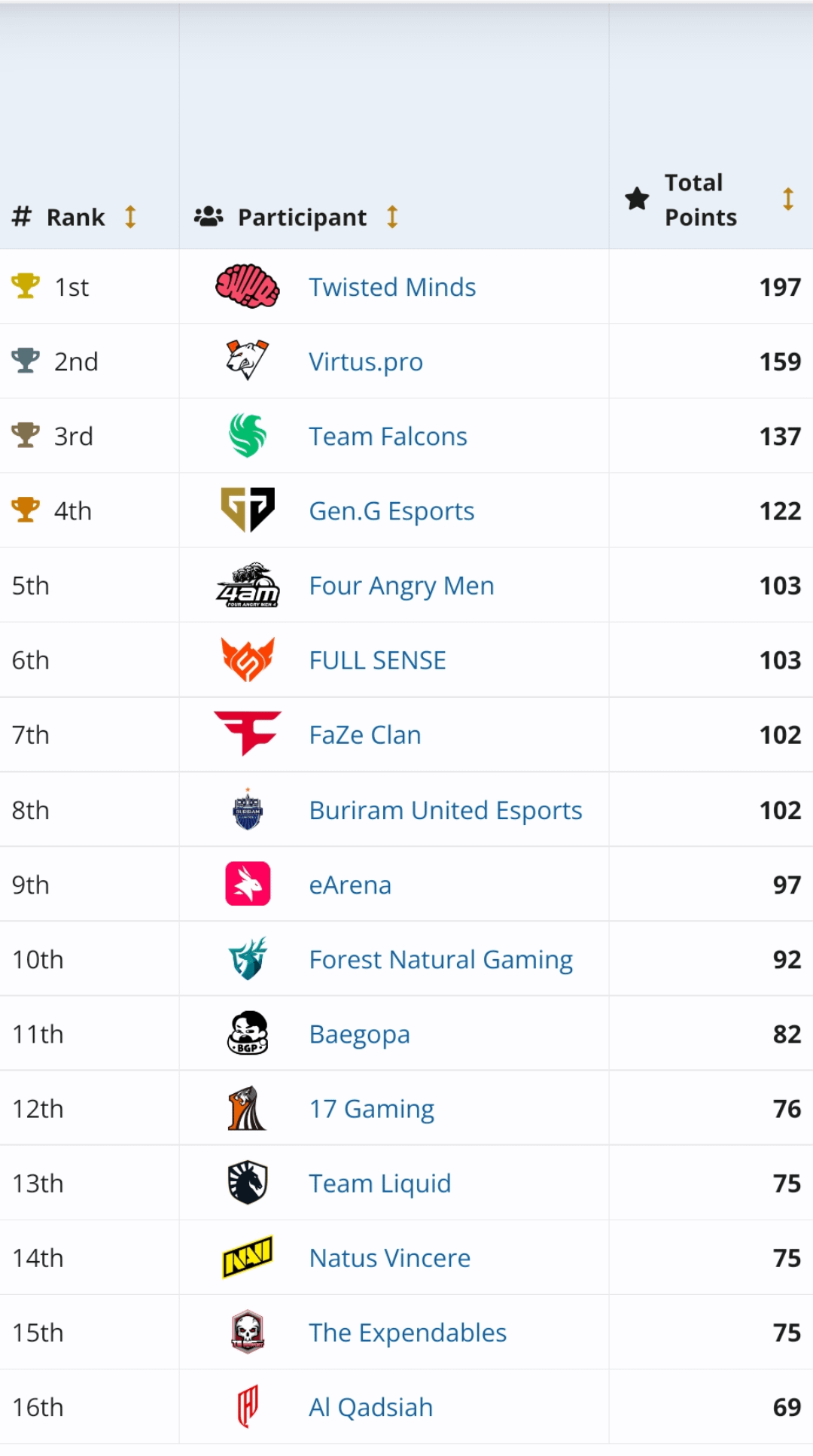Click the Baegopa BGP logo
This screenshot has width=813, height=1456.
[x=247, y=1033]
